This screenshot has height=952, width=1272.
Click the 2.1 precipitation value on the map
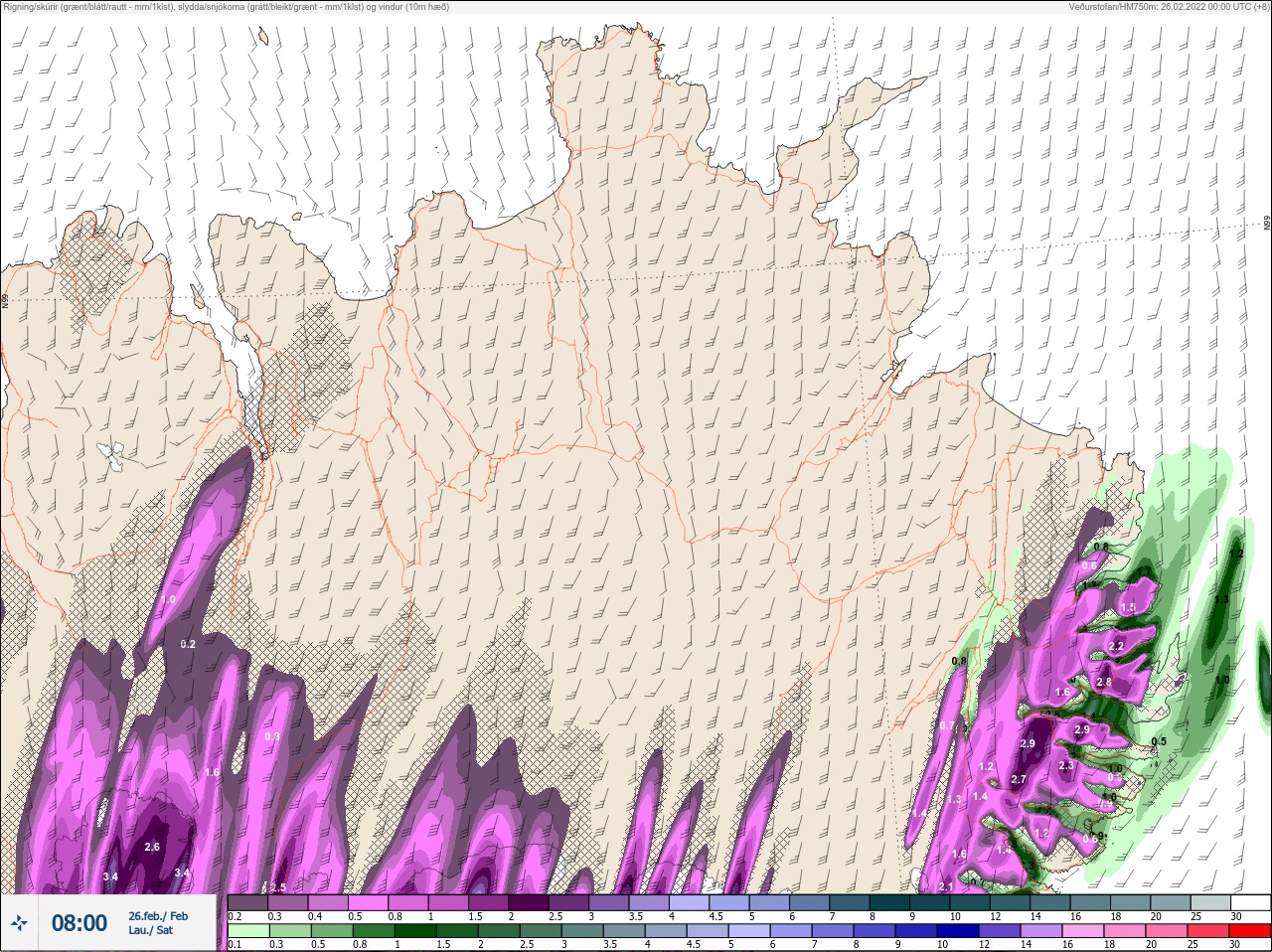[946, 887]
